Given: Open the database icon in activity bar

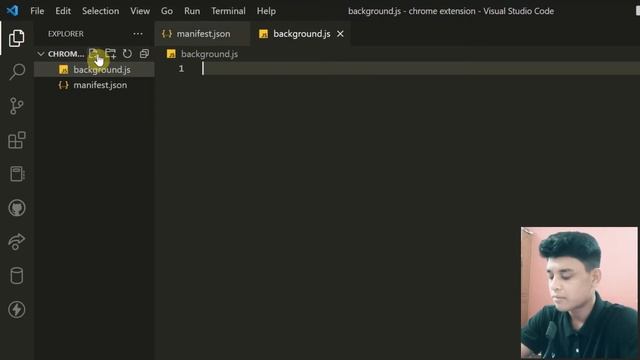Looking at the screenshot, I should 16,276.
